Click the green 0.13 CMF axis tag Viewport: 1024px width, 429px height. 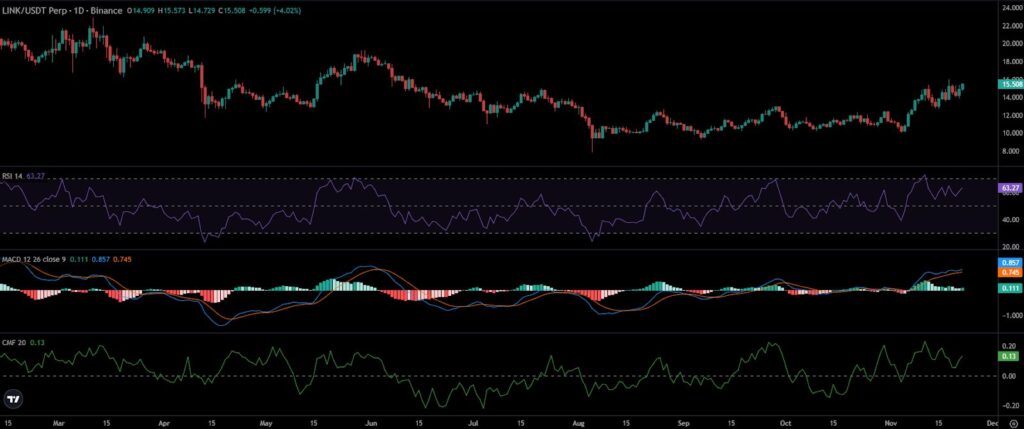(x=1010, y=357)
